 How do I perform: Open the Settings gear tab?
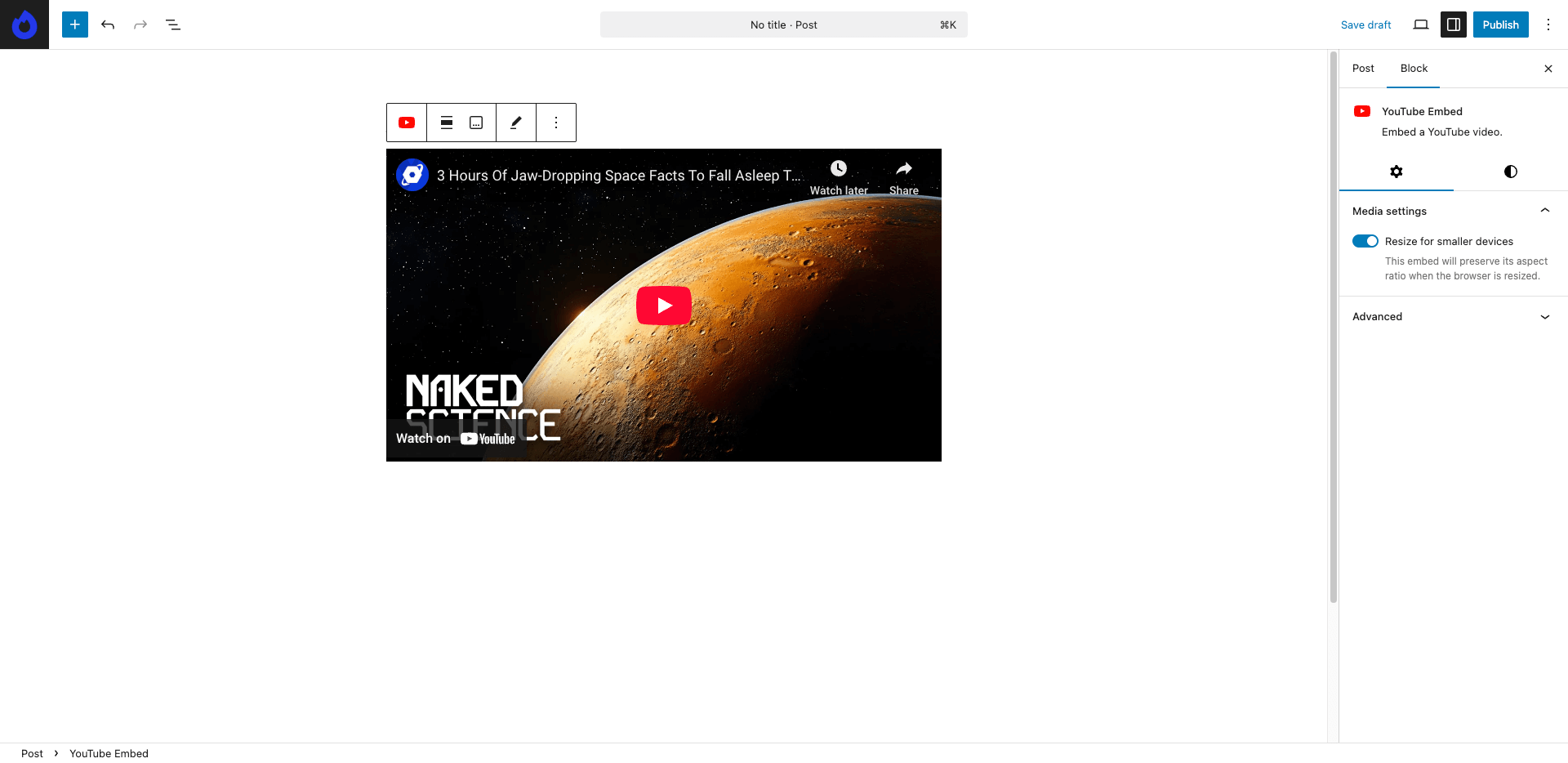click(1396, 172)
